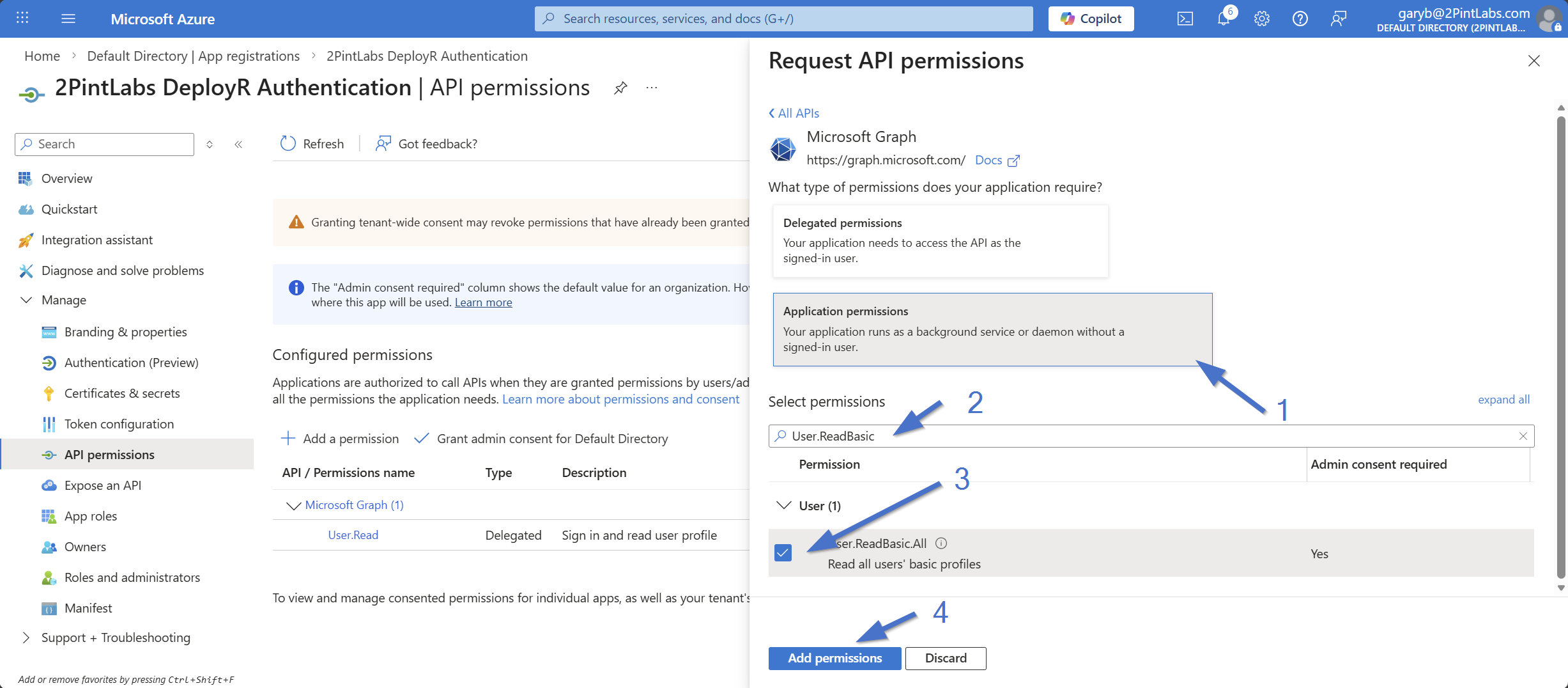1568x688 pixels.
Task: Open the portal hamburger menu
Action: click(x=68, y=19)
